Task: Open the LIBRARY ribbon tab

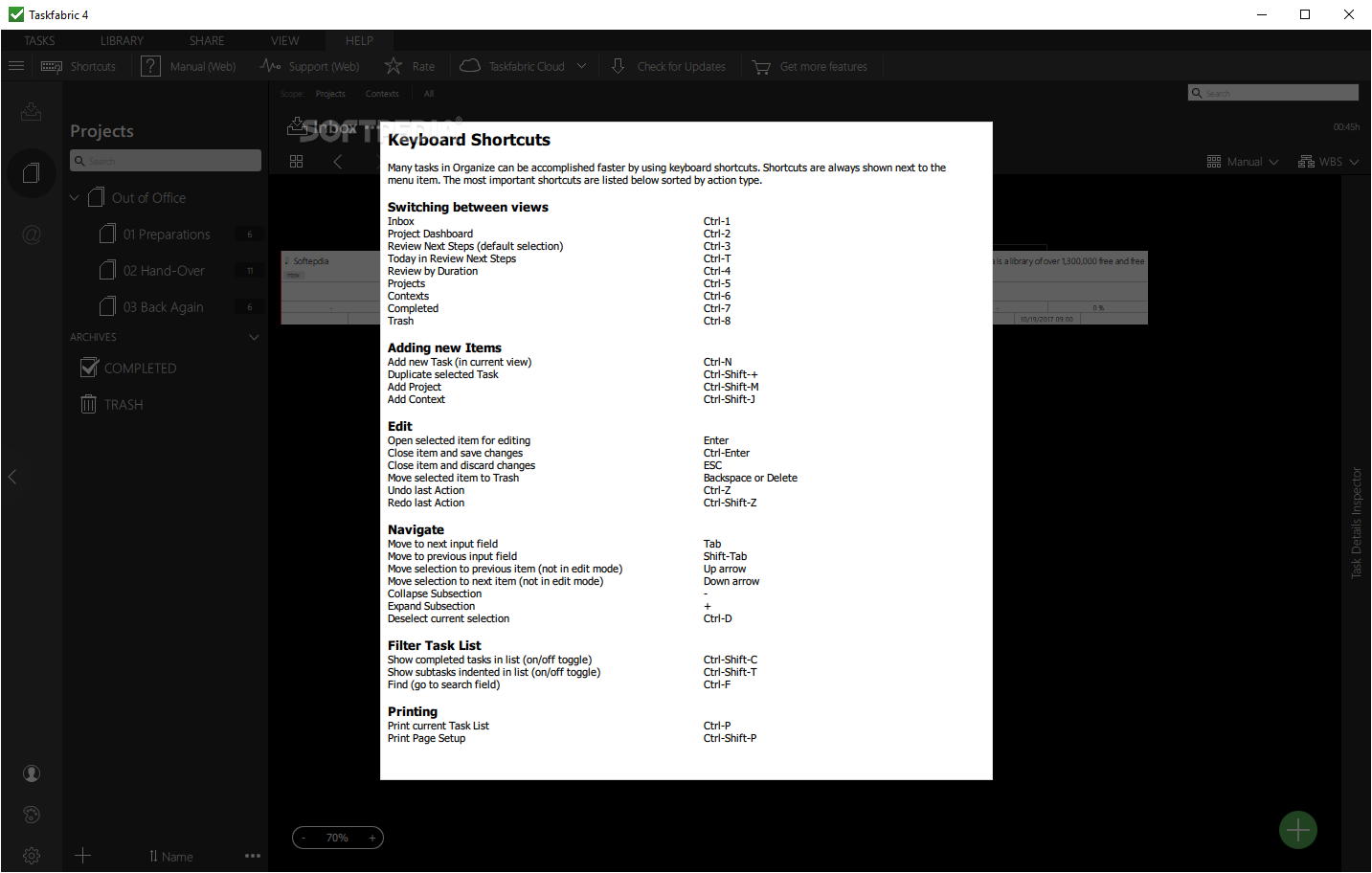Action: (x=122, y=41)
